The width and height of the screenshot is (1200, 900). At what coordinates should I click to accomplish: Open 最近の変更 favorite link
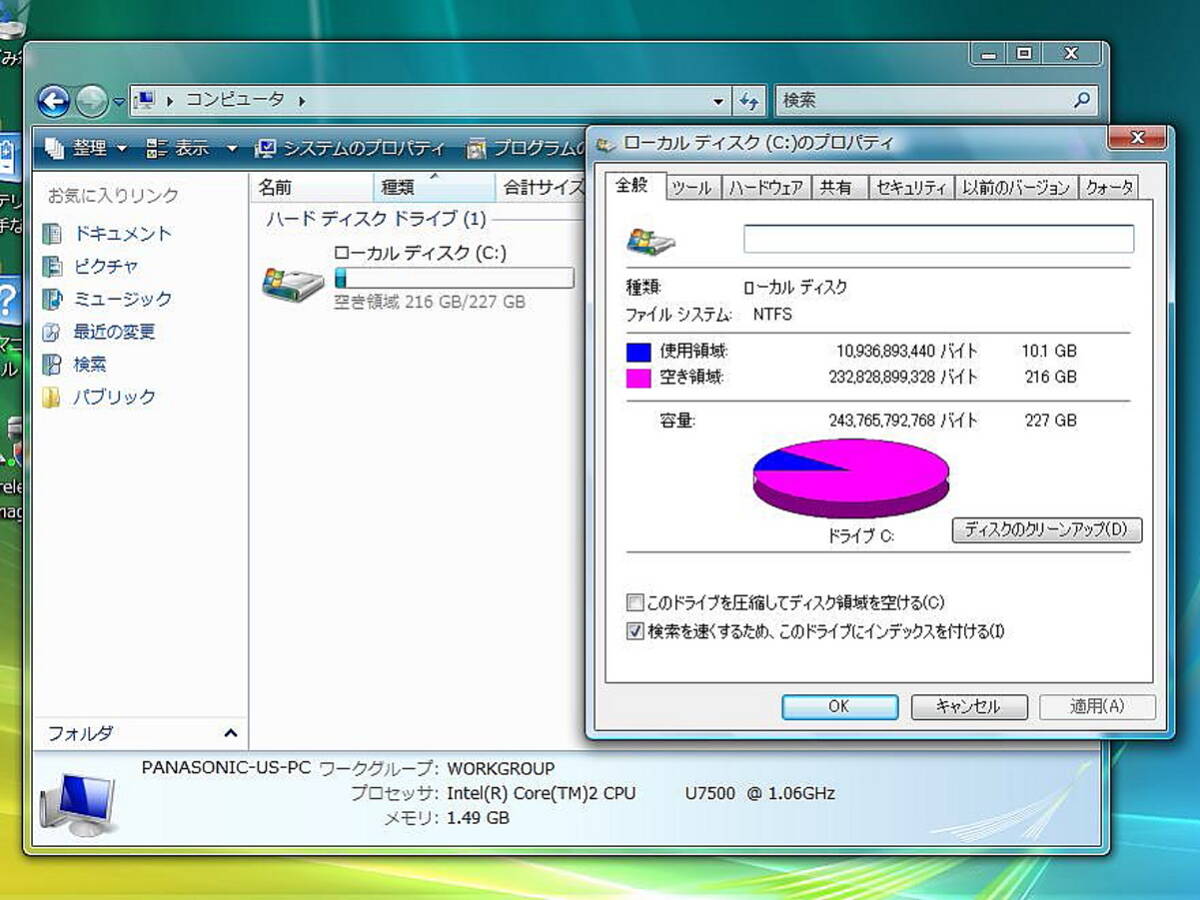click(x=114, y=332)
